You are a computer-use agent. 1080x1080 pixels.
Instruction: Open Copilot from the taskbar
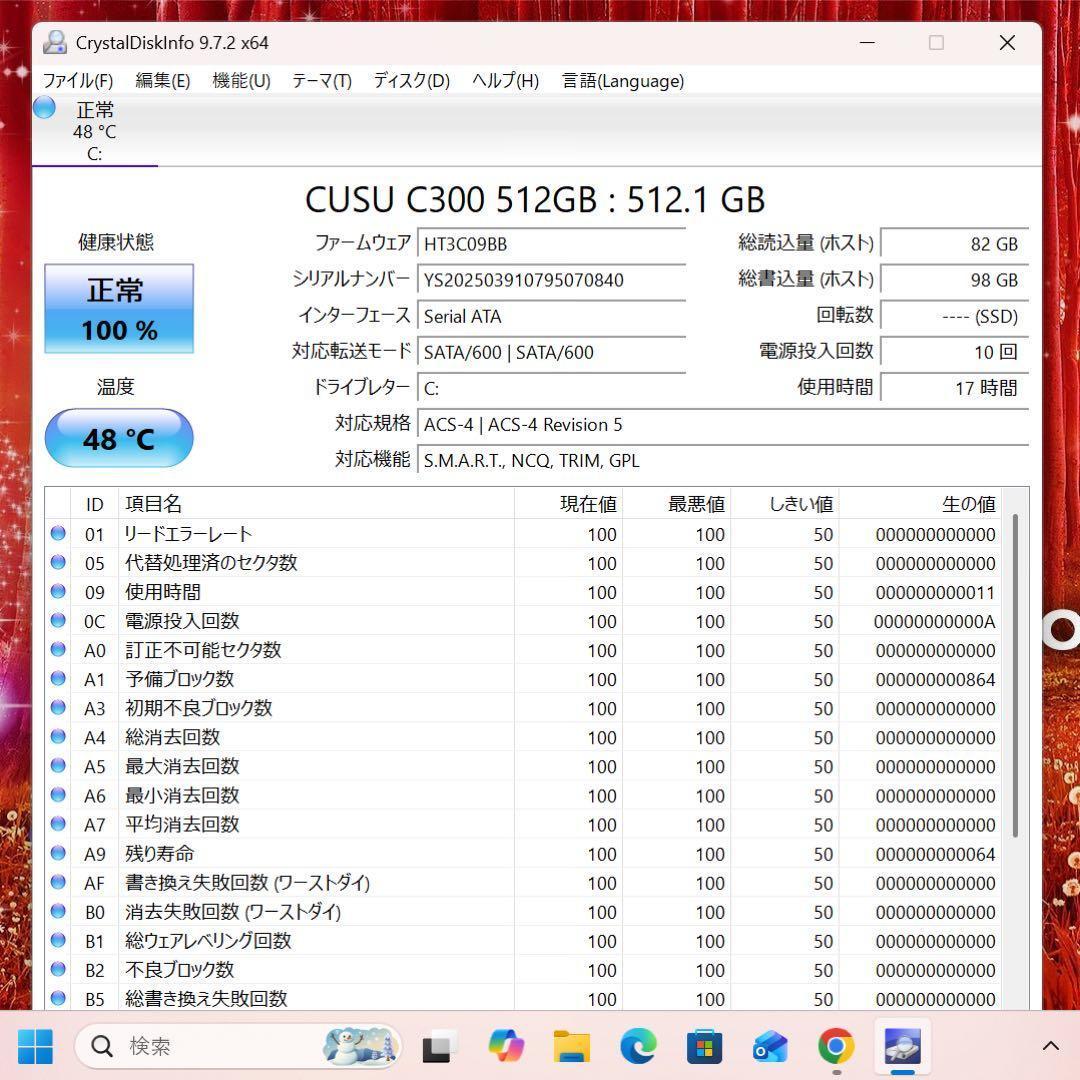(505, 1046)
